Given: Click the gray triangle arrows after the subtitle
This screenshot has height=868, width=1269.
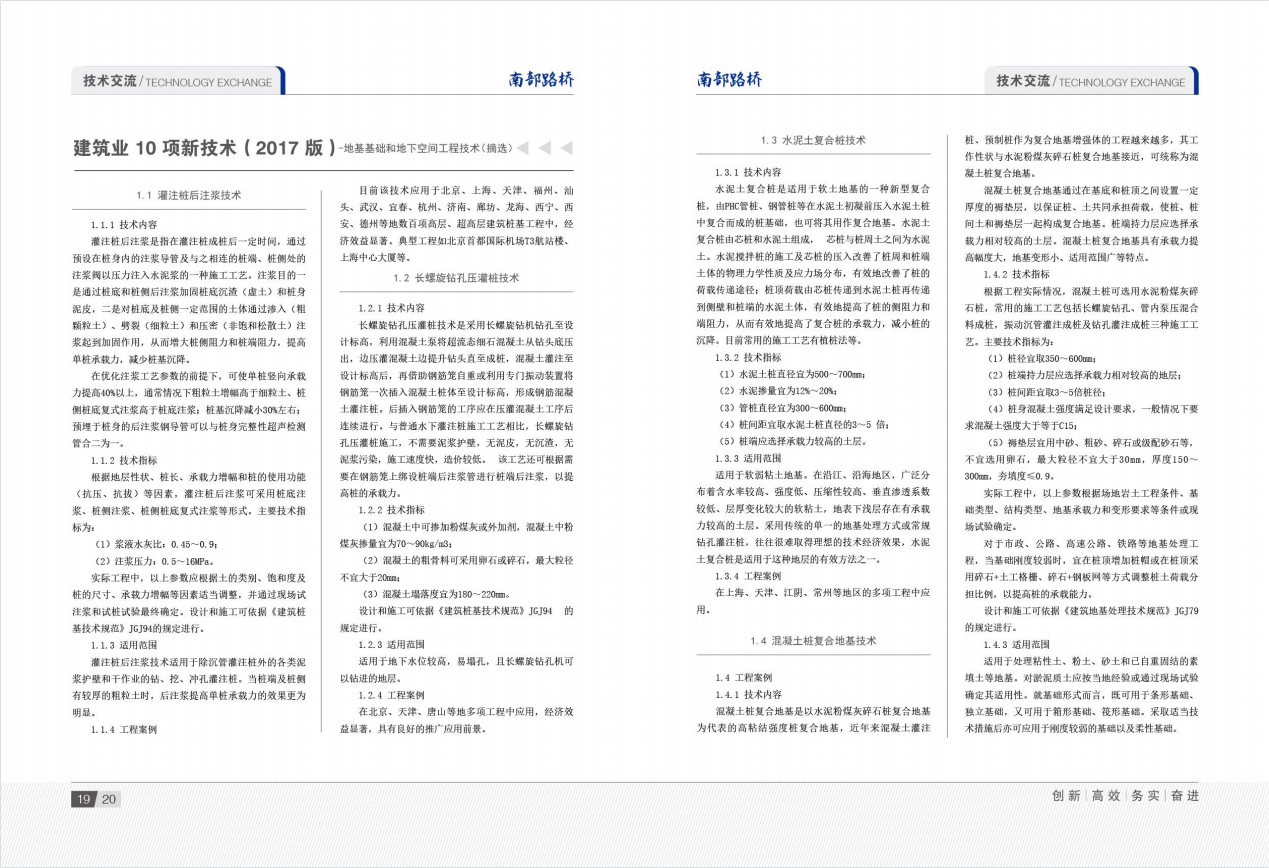Looking at the screenshot, I should click(545, 148).
